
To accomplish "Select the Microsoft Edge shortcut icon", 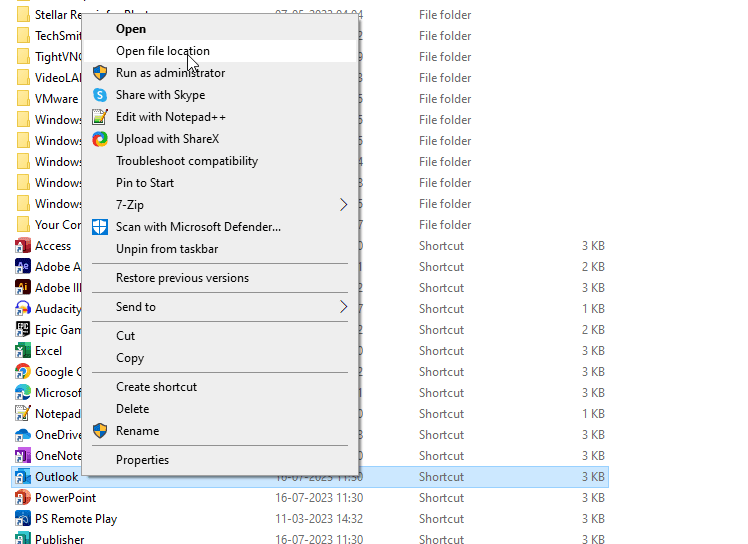I will (22, 393).
